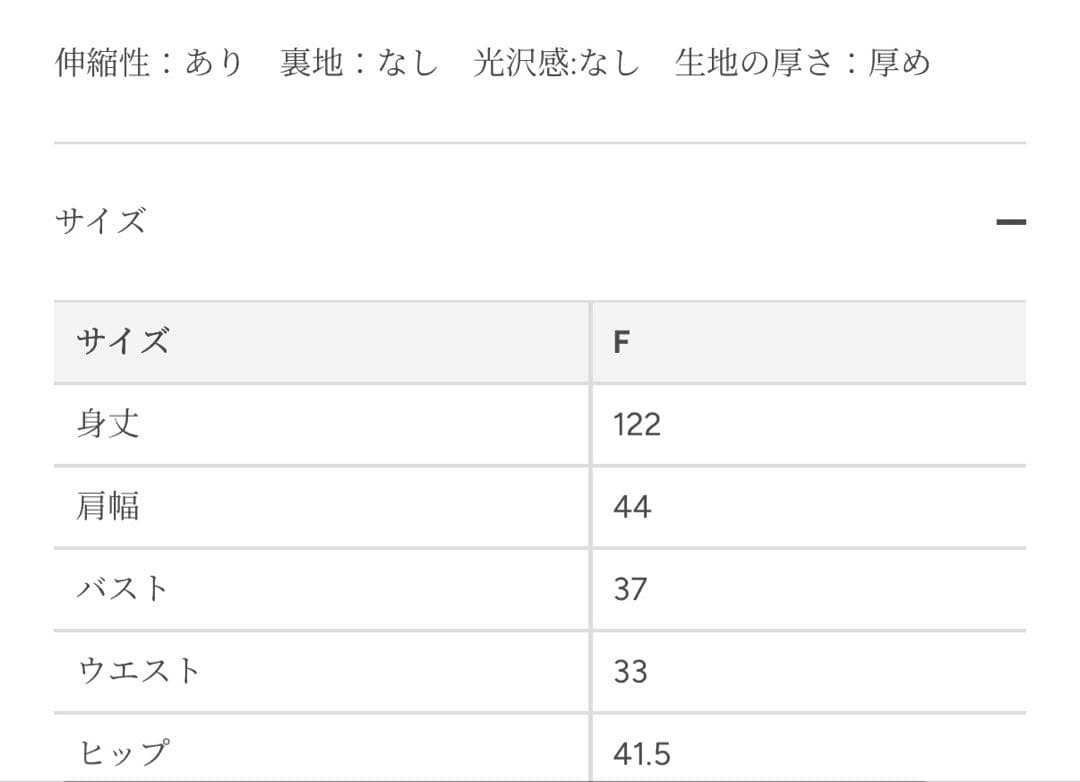The height and width of the screenshot is (782, 1080).
Task: Select the 肩幅 row label
Action: click(x=108, y=507)
